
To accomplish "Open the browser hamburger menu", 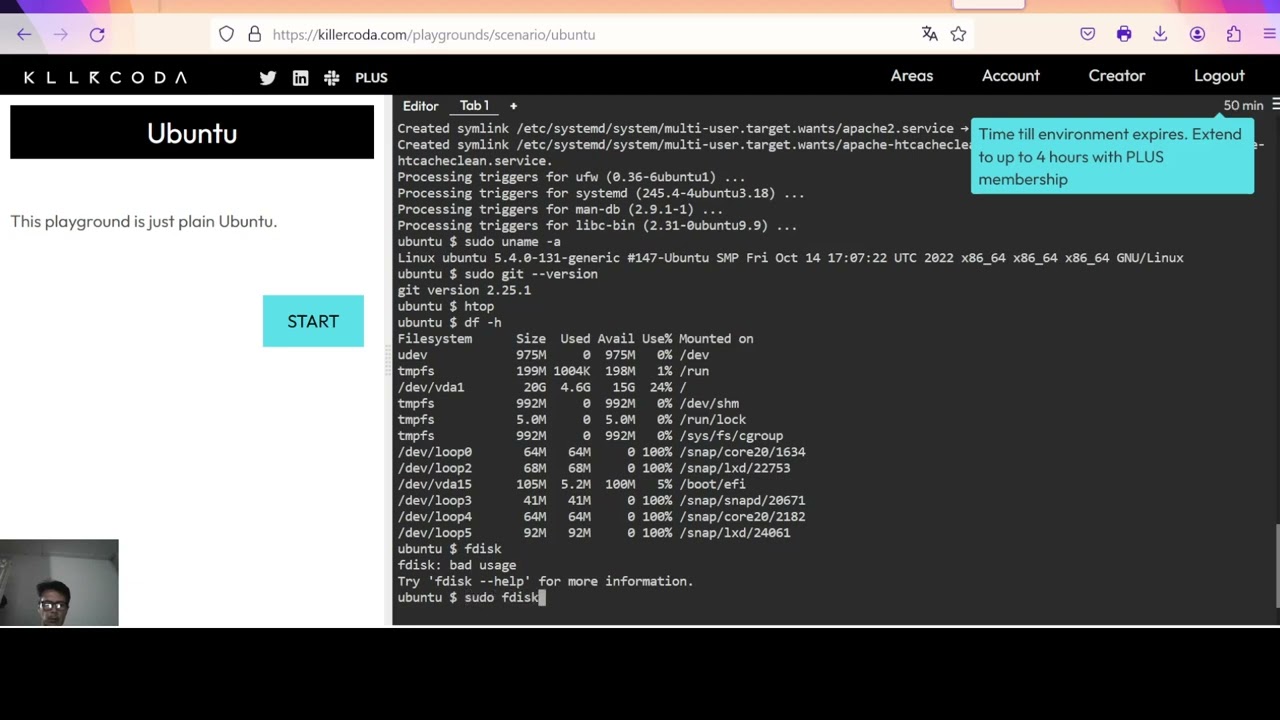I will (x=1269, y=34).
